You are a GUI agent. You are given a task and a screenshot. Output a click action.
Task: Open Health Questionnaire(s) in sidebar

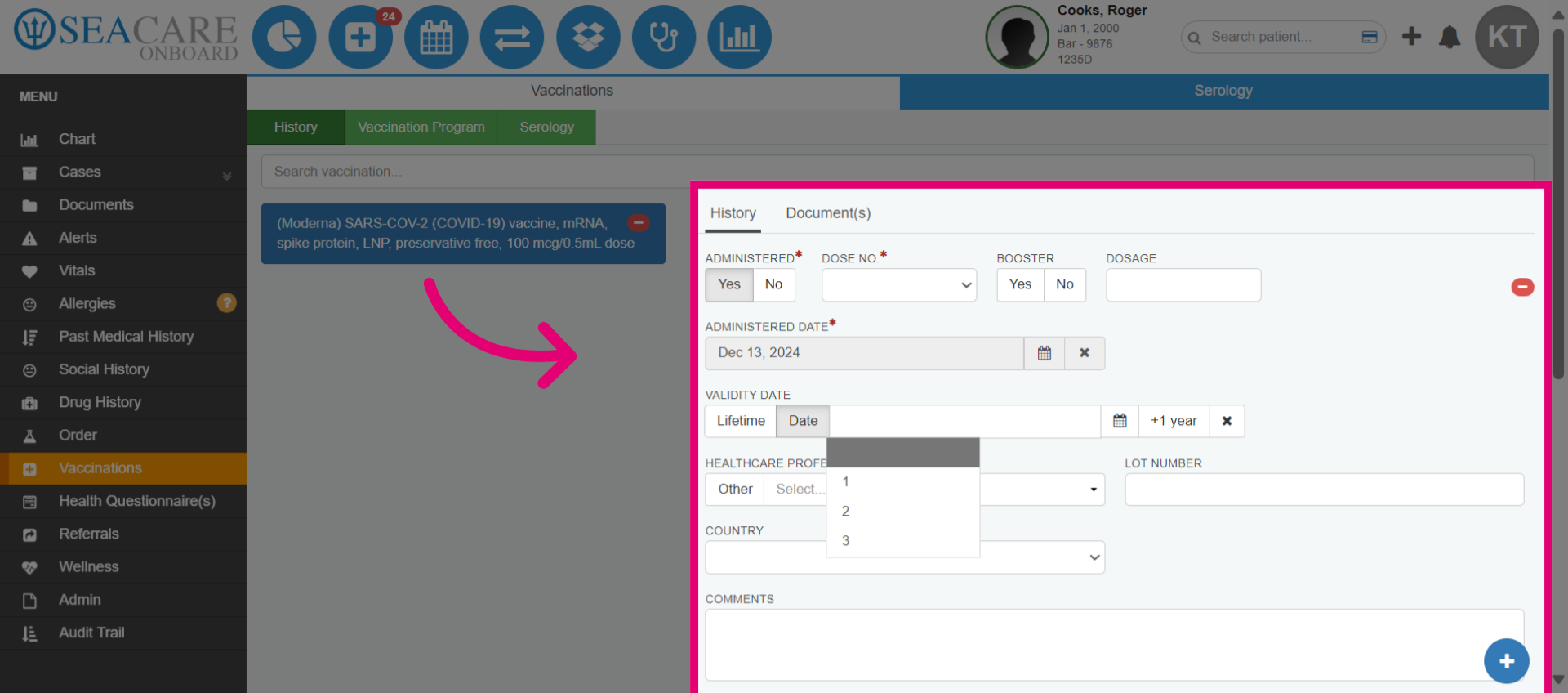point(123,501)
